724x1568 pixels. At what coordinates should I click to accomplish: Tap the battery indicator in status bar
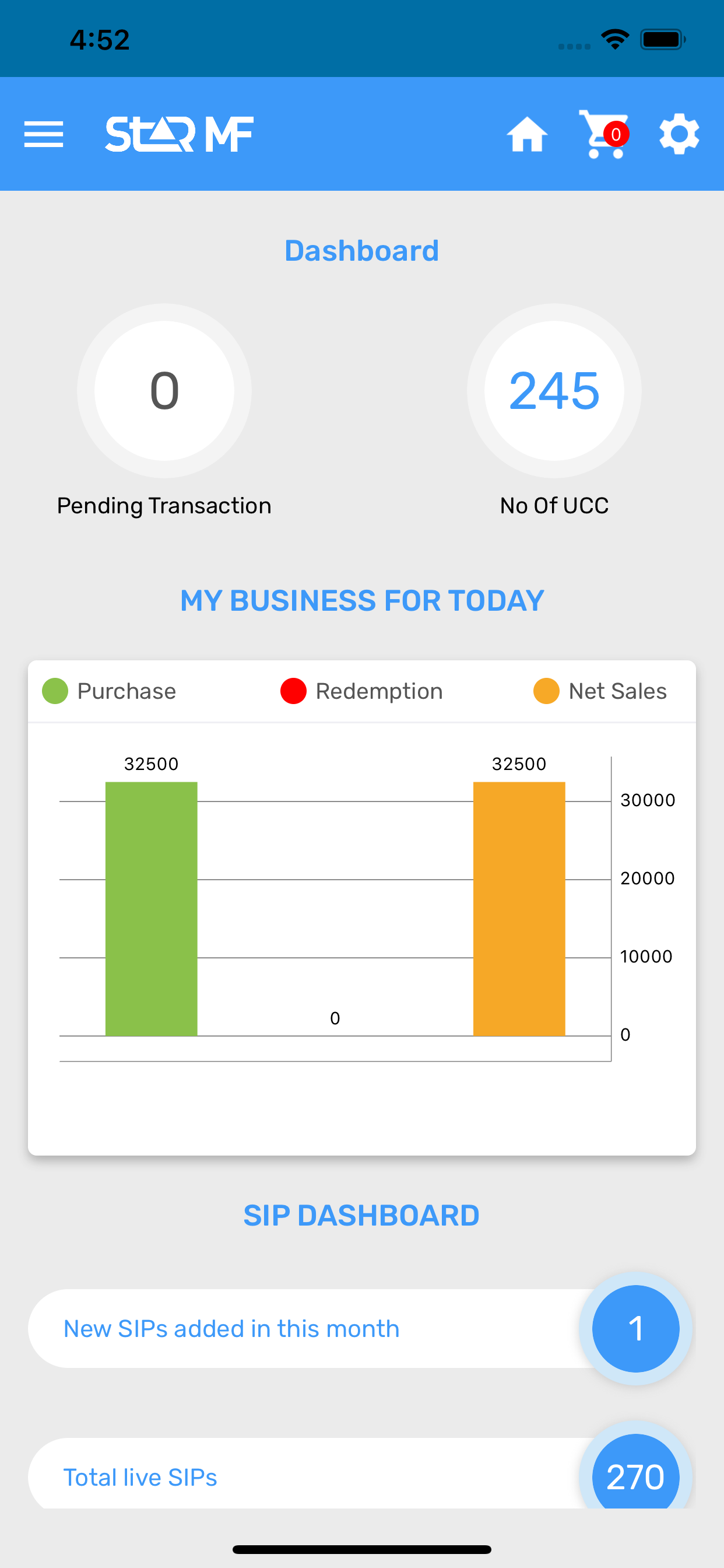click(663, 40)
